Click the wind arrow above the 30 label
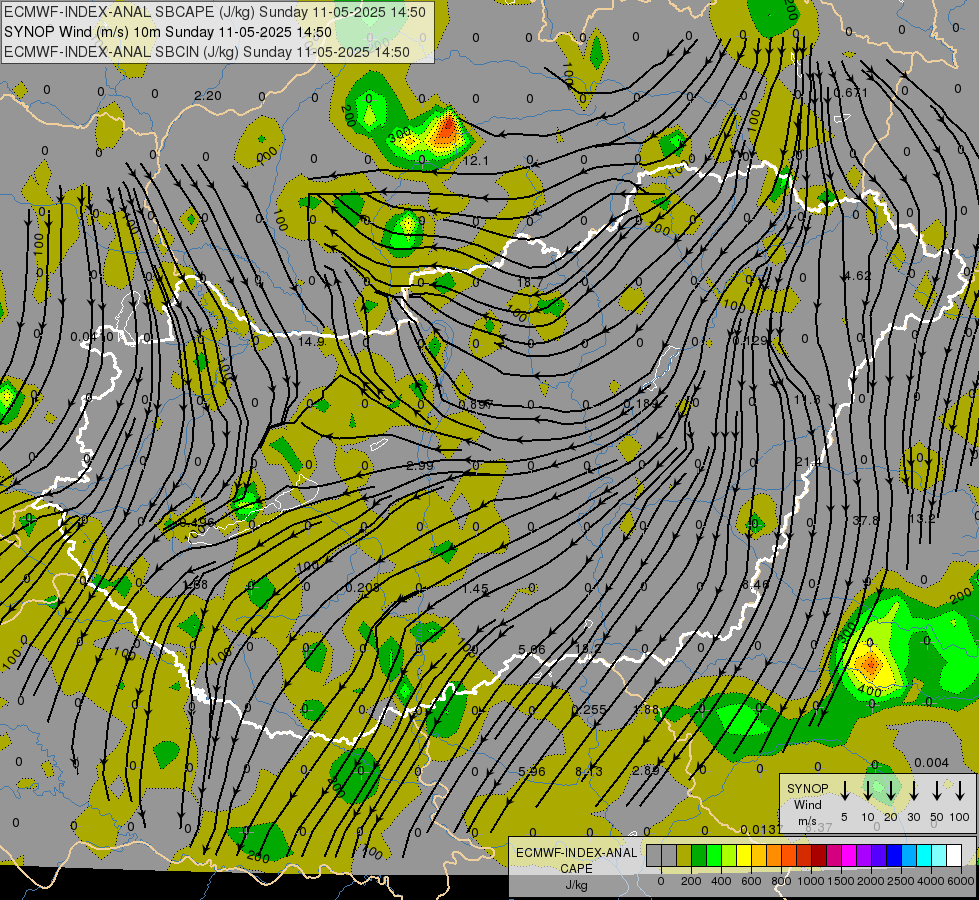 pos(913,791)
